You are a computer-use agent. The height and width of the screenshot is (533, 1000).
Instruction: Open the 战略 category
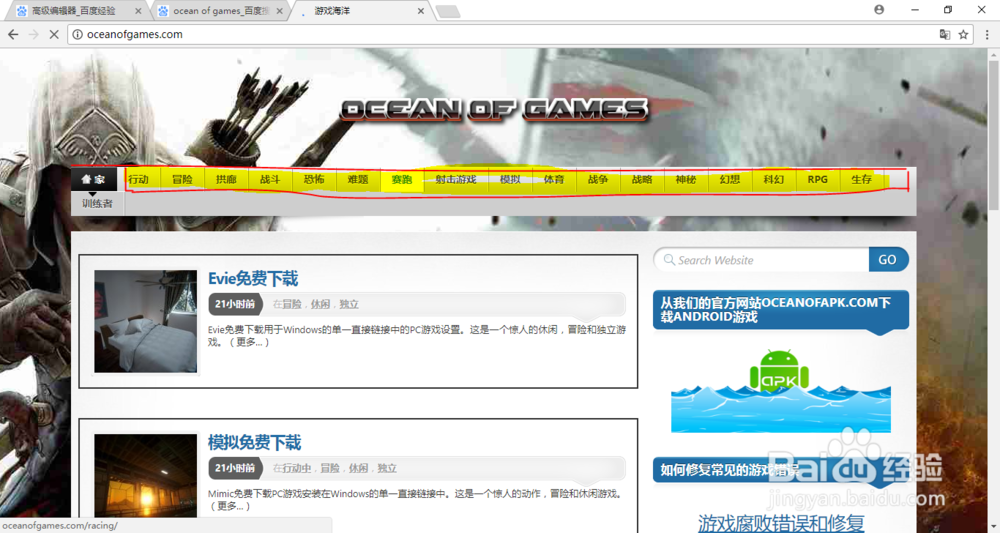(x=642, y=180)
